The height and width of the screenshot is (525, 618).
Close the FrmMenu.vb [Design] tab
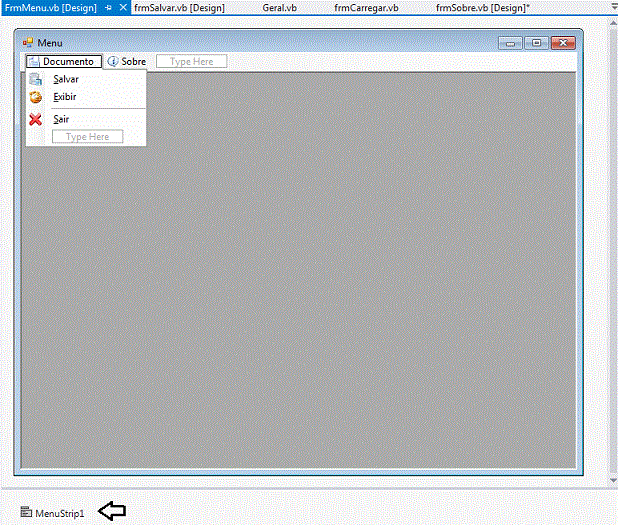click(x=123, y=7)
